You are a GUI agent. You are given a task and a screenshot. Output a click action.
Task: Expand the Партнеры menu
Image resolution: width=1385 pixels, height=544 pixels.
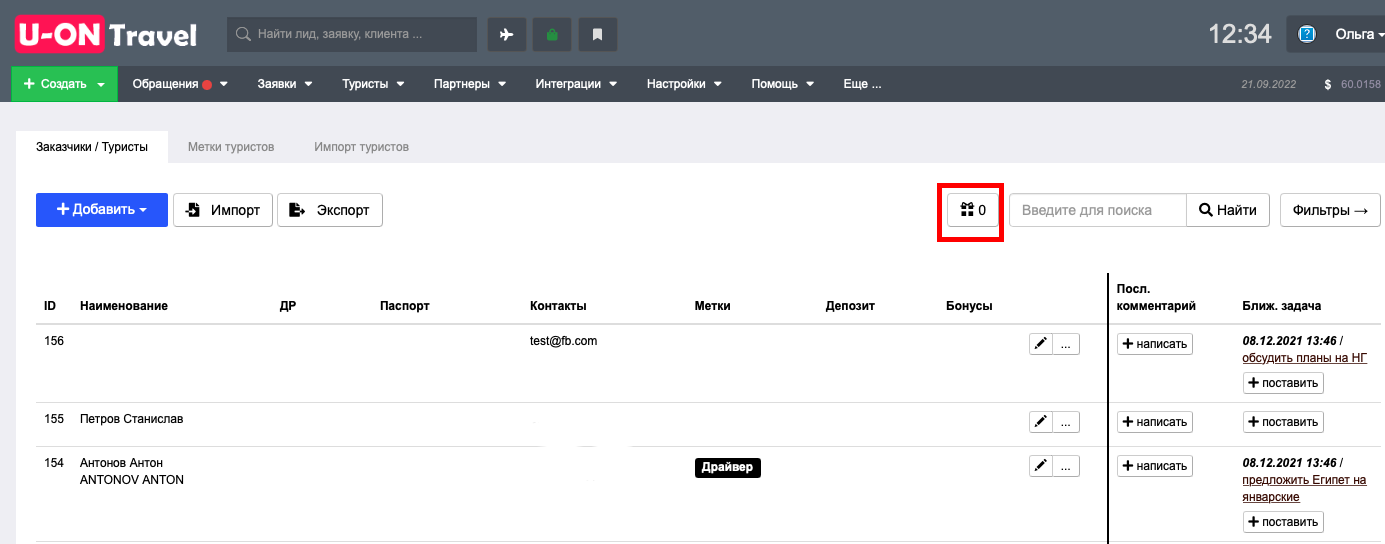470,84
